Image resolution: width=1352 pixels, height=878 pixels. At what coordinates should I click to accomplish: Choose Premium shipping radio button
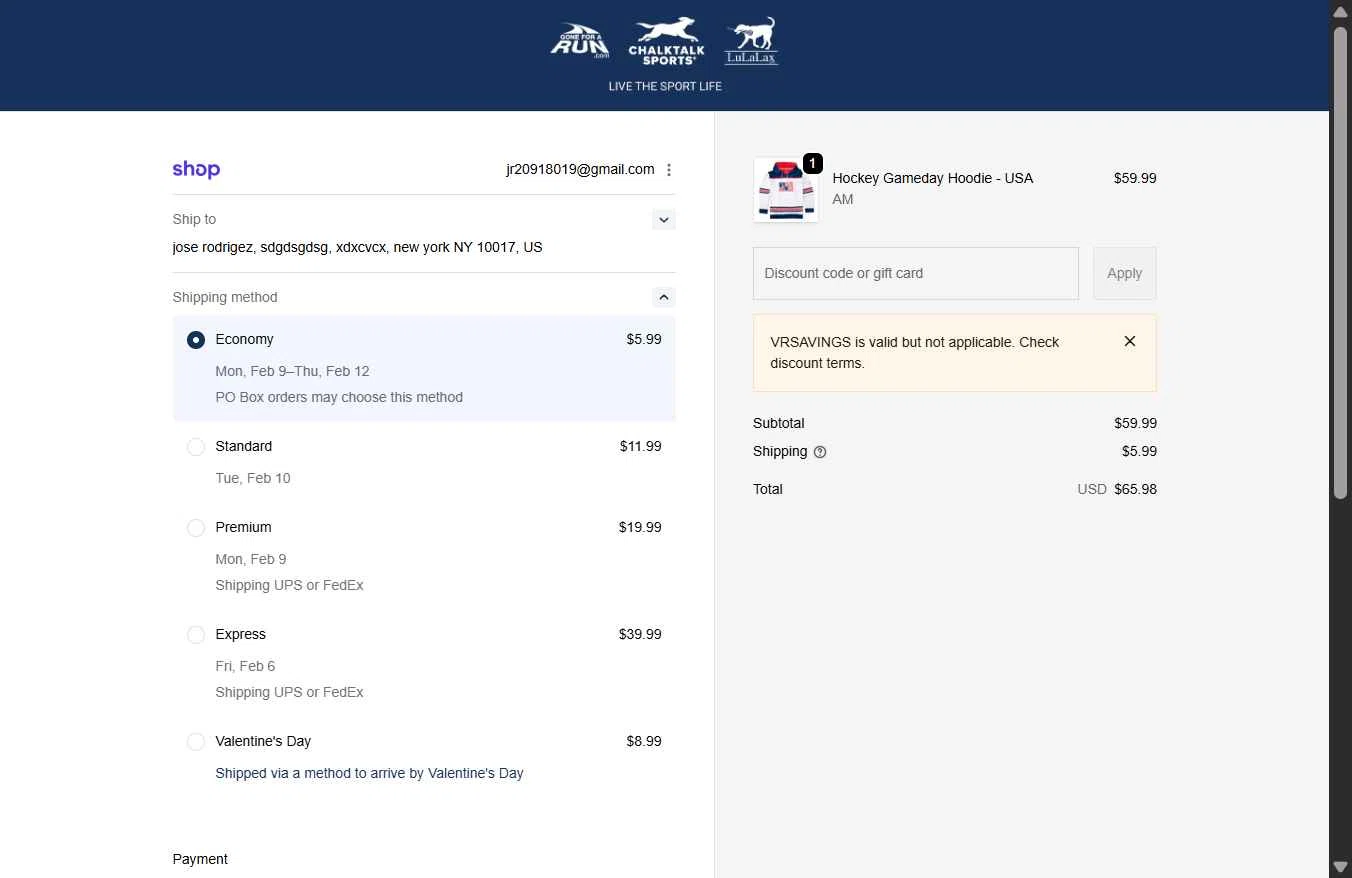point(196,528)
